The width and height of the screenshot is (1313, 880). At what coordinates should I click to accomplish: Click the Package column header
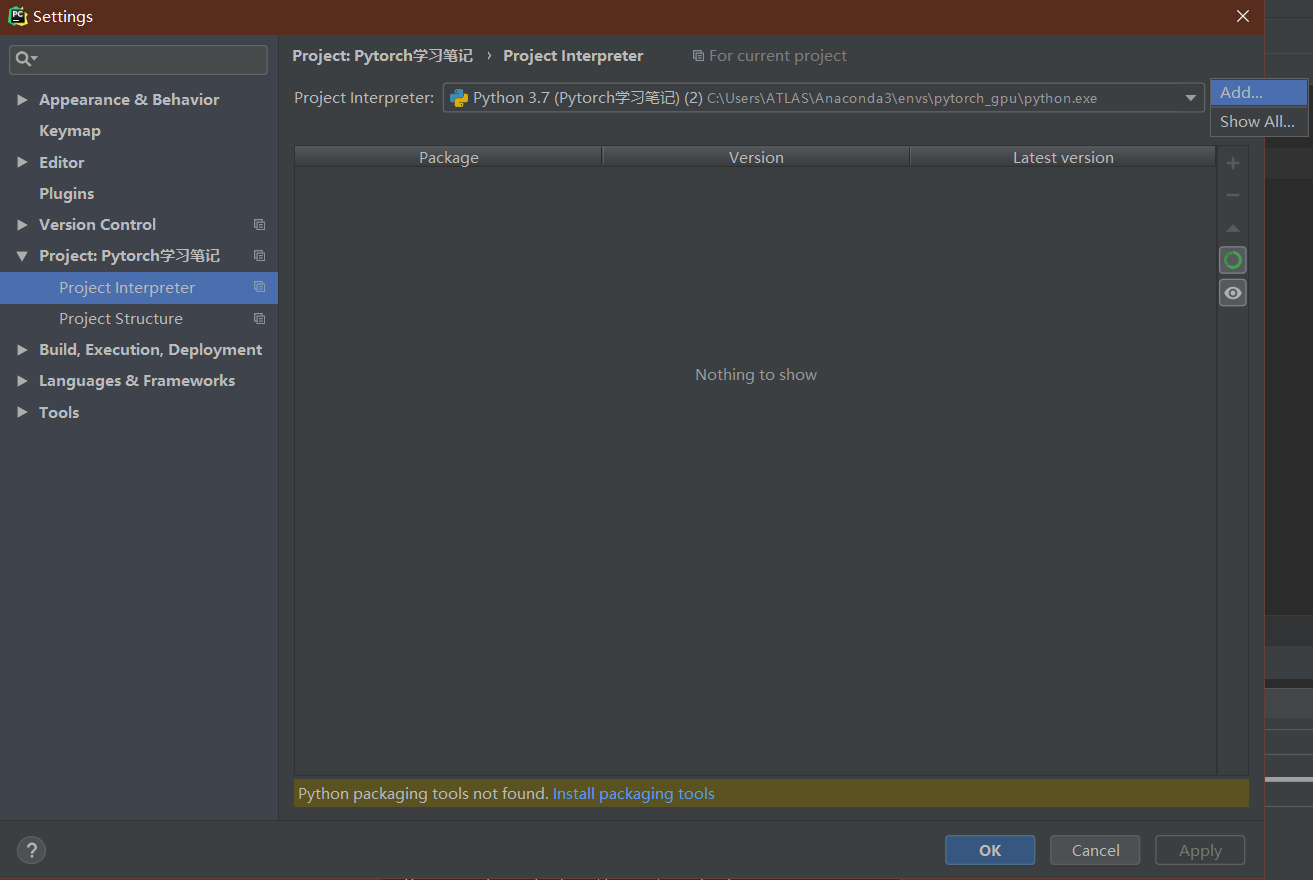tap(448, 157)
